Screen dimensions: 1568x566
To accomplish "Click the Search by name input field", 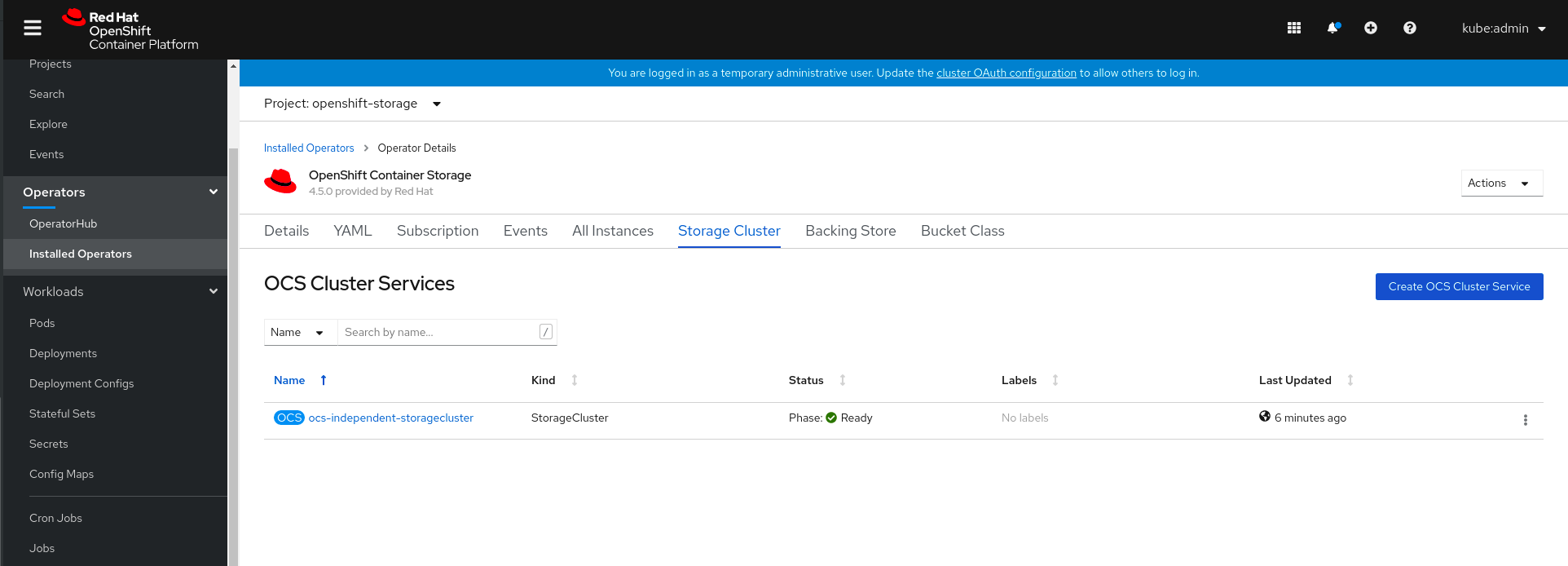I will coord(438,333).
